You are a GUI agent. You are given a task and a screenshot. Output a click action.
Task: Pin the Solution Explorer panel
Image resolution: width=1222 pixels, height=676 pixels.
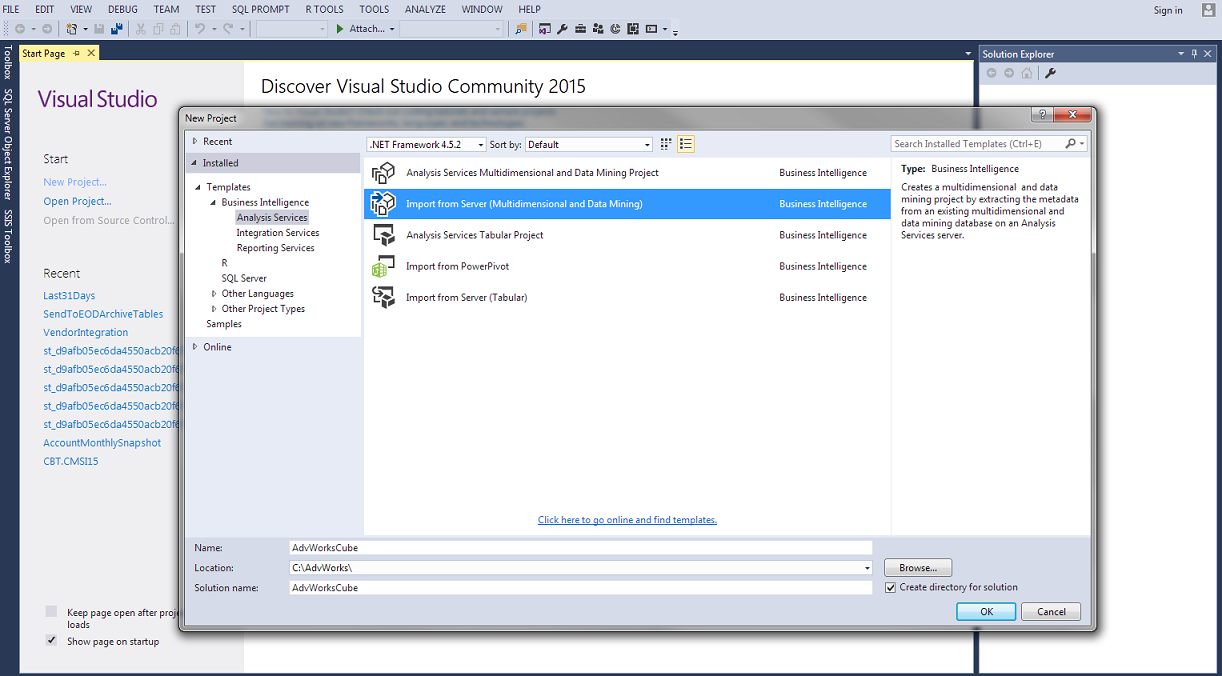tap(1193, 54)
